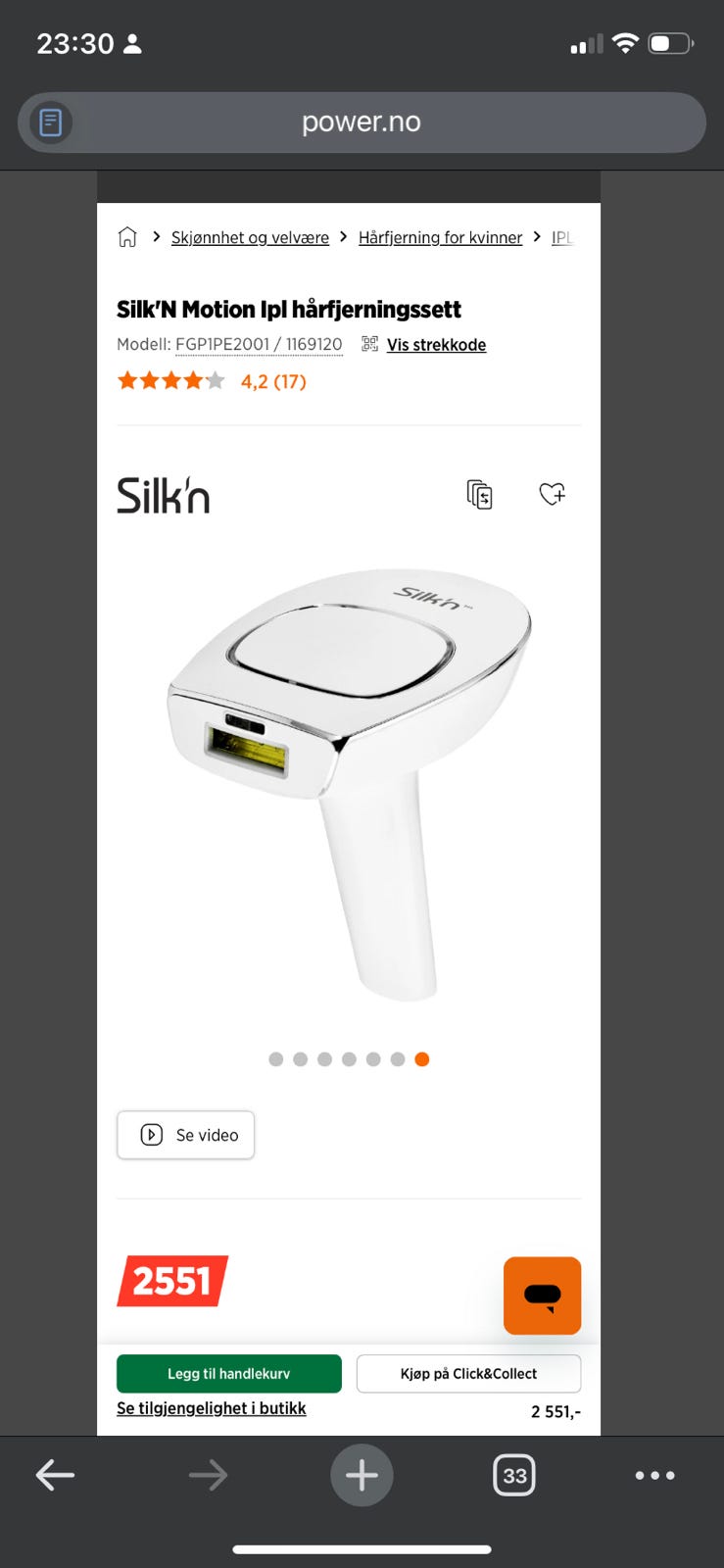Show open tabs counter 33
This screenshot has height=1568, width=724.
coord(514,1475)
